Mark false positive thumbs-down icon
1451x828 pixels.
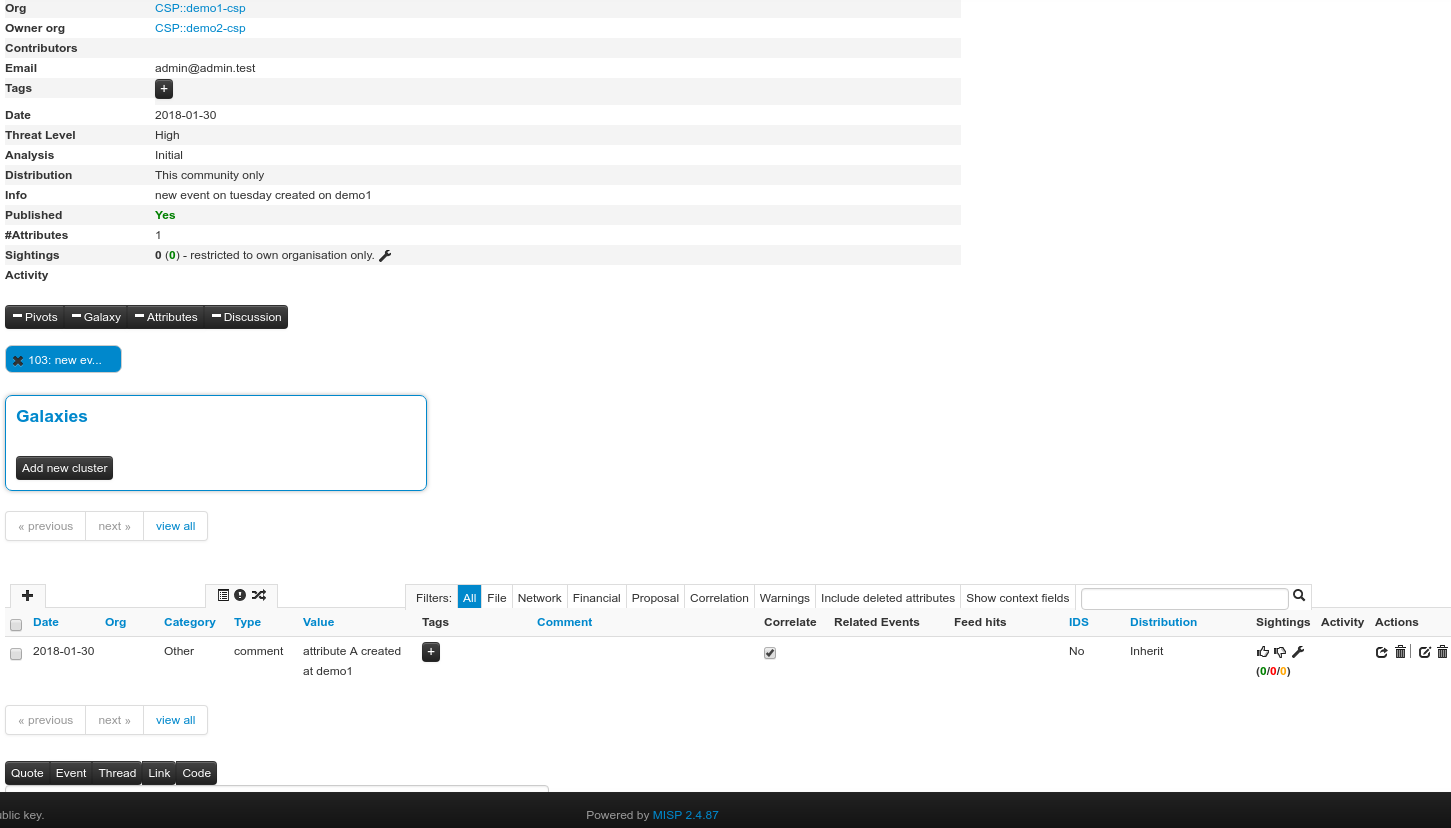coord(1280,652)
